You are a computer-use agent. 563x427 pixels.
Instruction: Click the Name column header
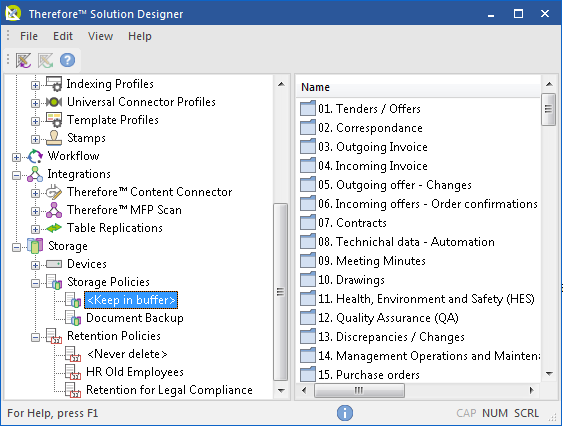[418, 87]
